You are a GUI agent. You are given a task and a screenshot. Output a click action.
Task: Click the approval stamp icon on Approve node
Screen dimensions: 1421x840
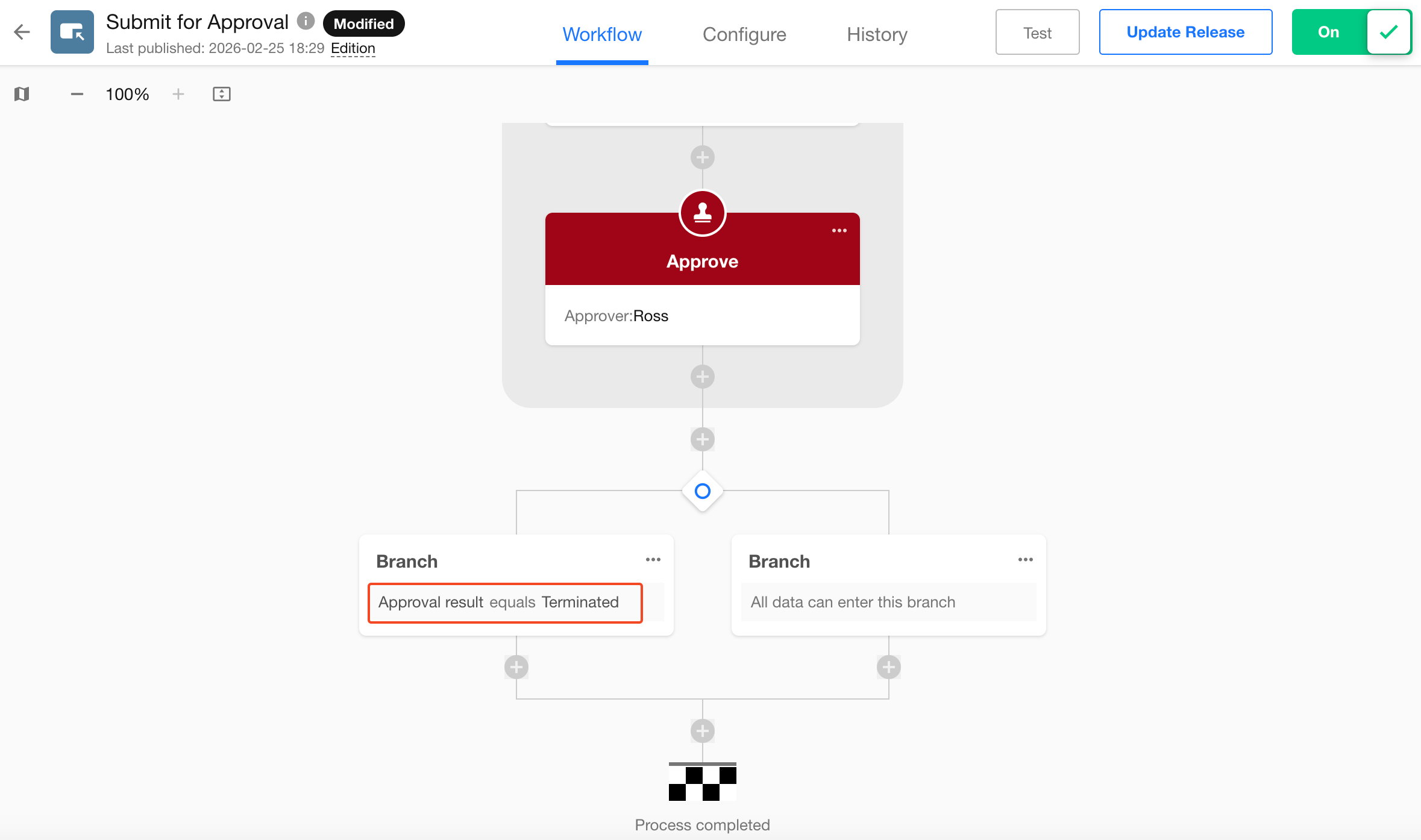702,213
